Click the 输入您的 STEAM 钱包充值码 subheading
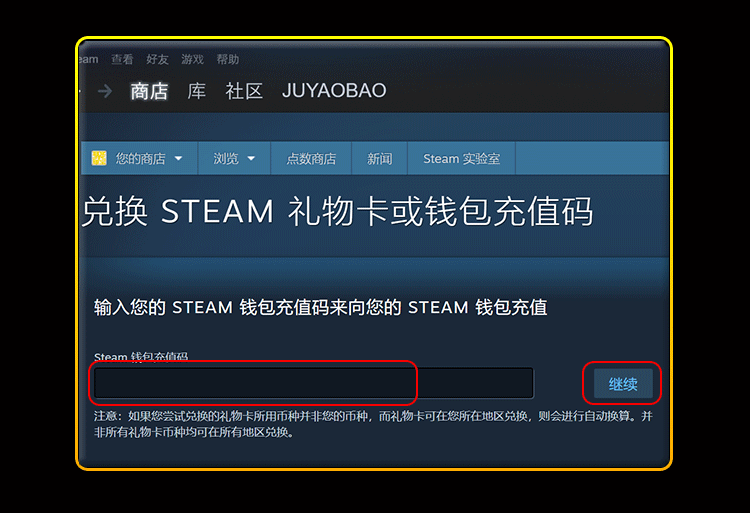The width and height of the screenshot is (750, 513). pos(320,307)
